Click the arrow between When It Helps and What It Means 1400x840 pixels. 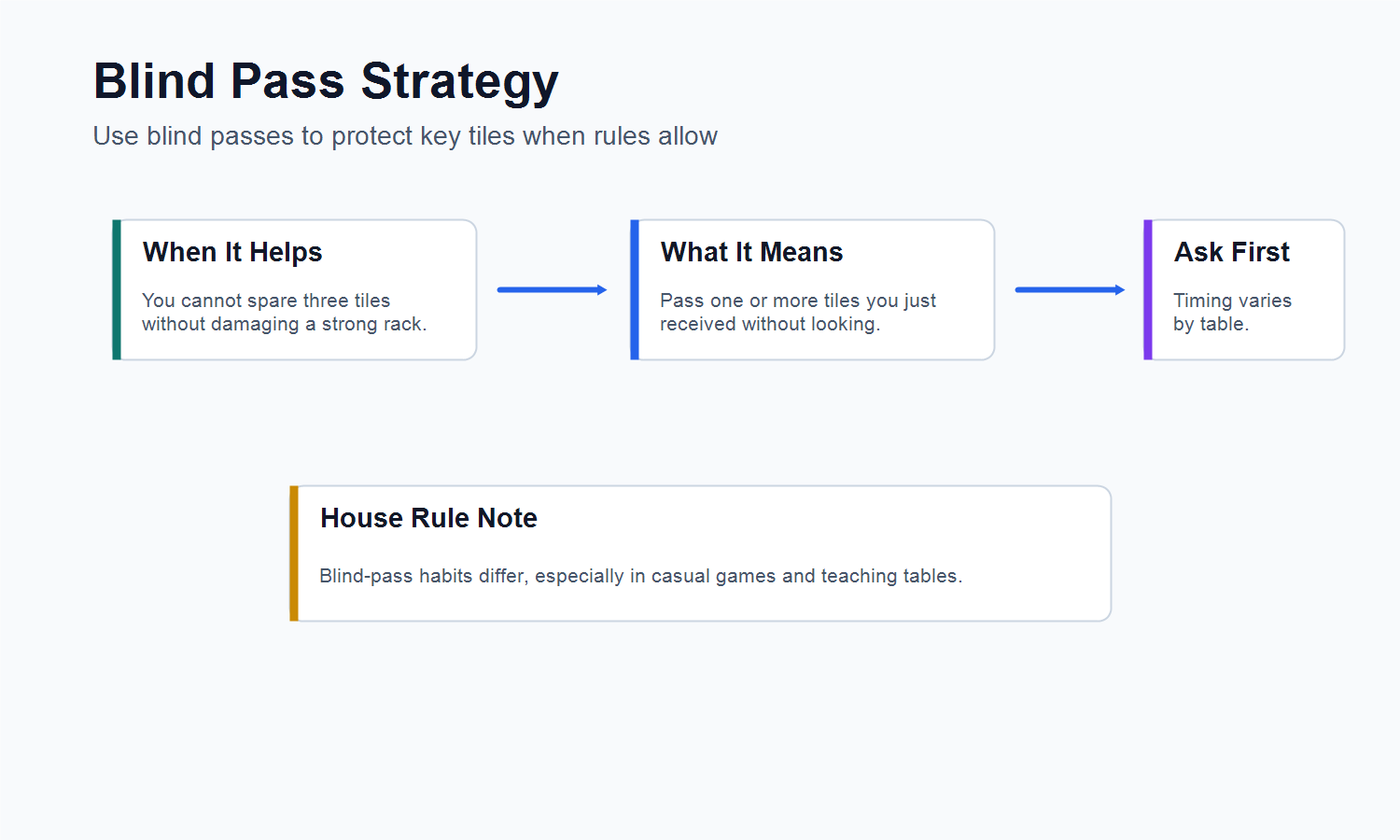click(x=553, y=289)
